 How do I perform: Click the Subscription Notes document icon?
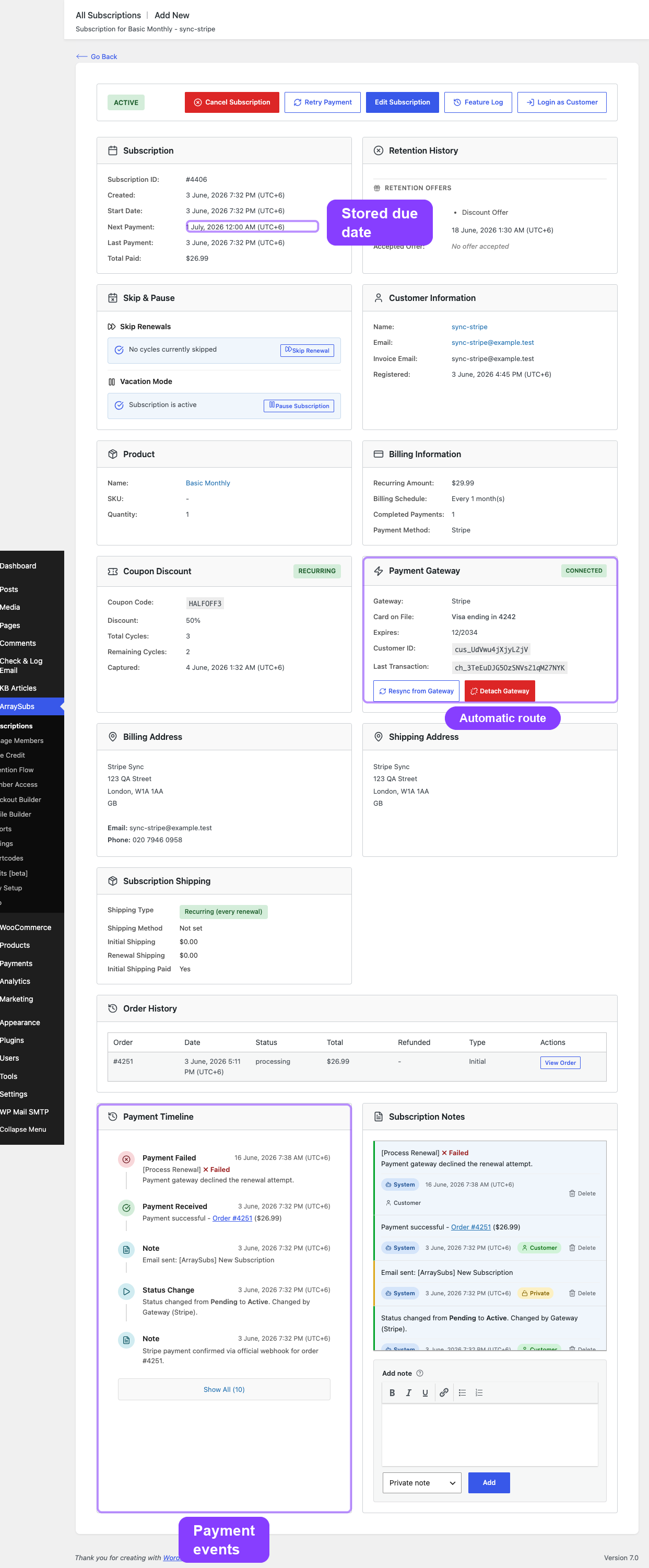tap(379, 1117)
